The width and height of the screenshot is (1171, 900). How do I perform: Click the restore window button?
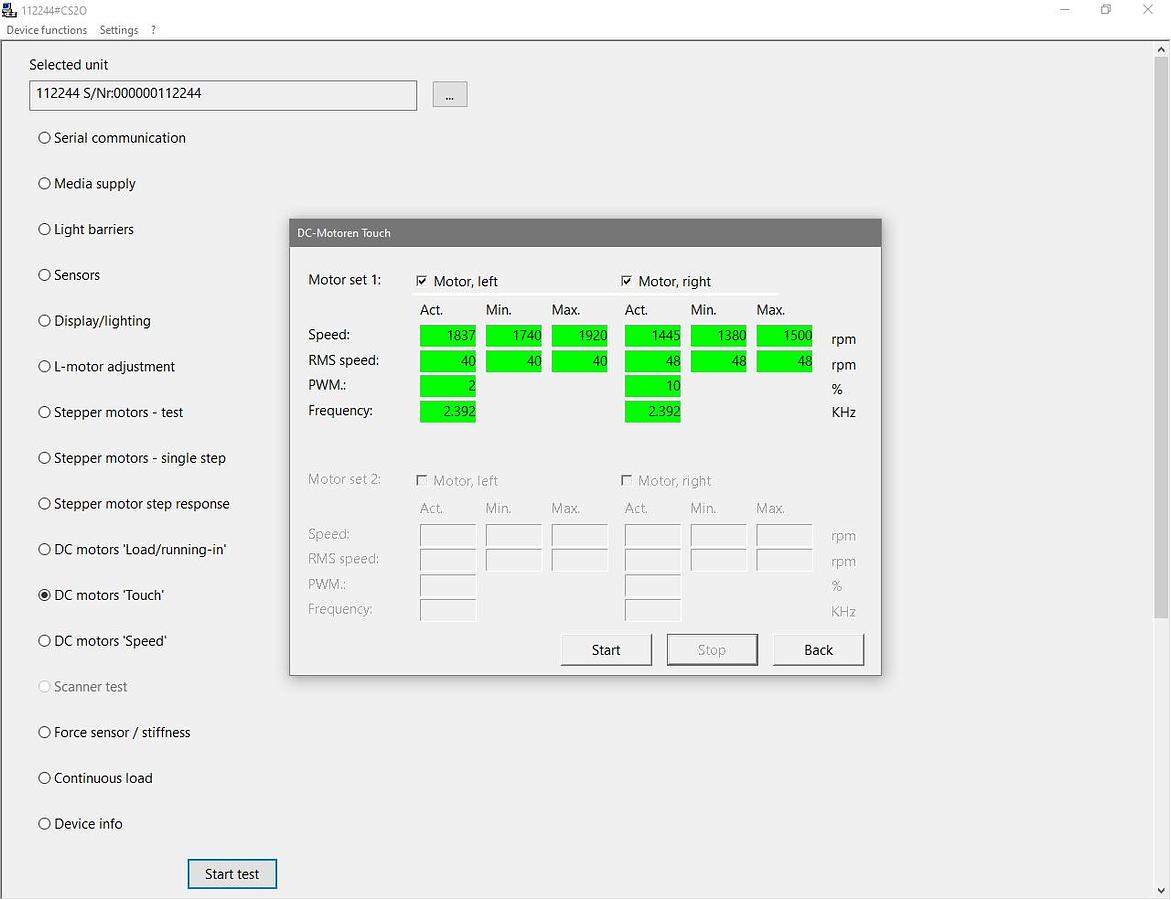pyautogui.click(x=1106, y=10)
